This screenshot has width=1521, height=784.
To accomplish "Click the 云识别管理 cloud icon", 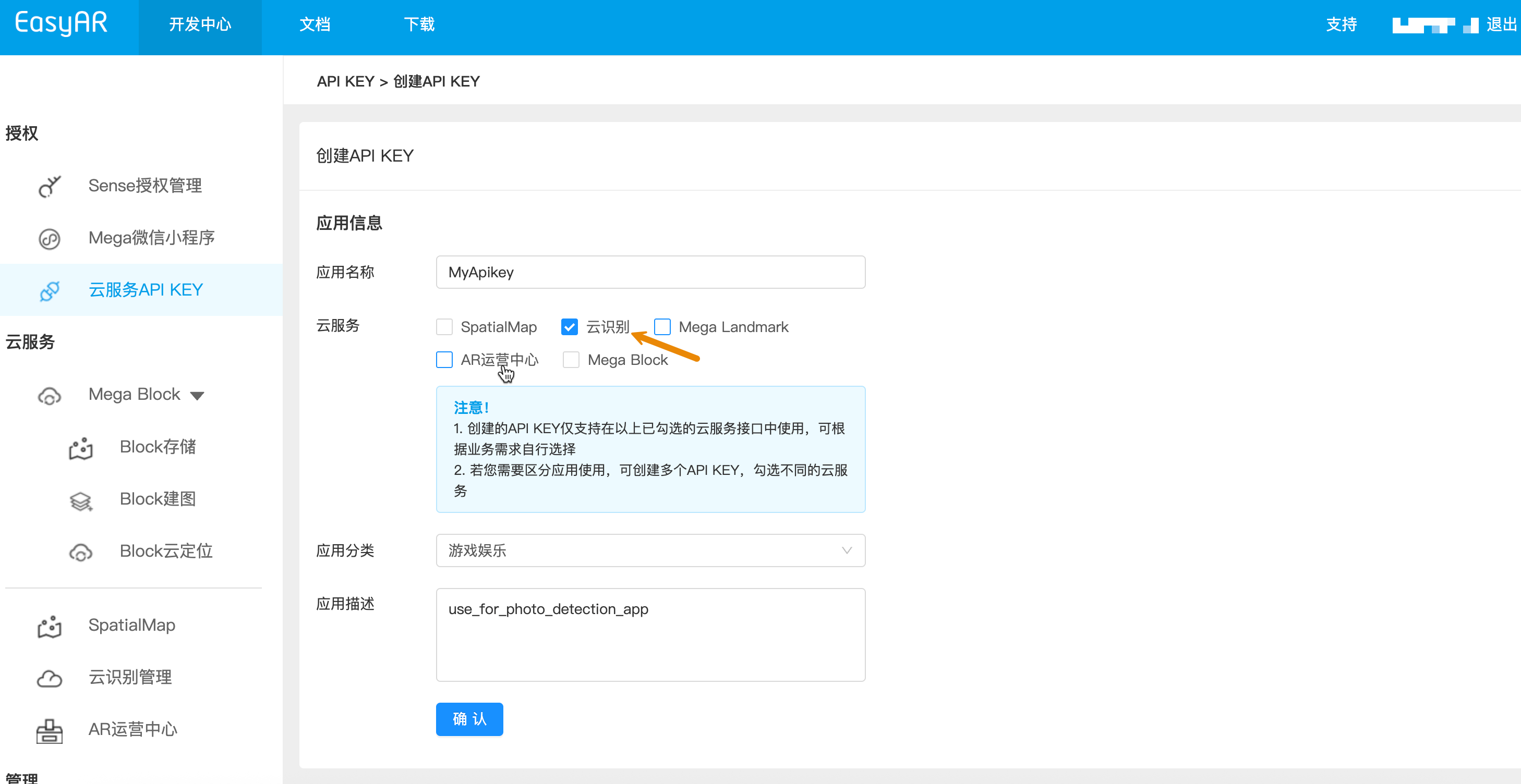I will tap(50, 678).
